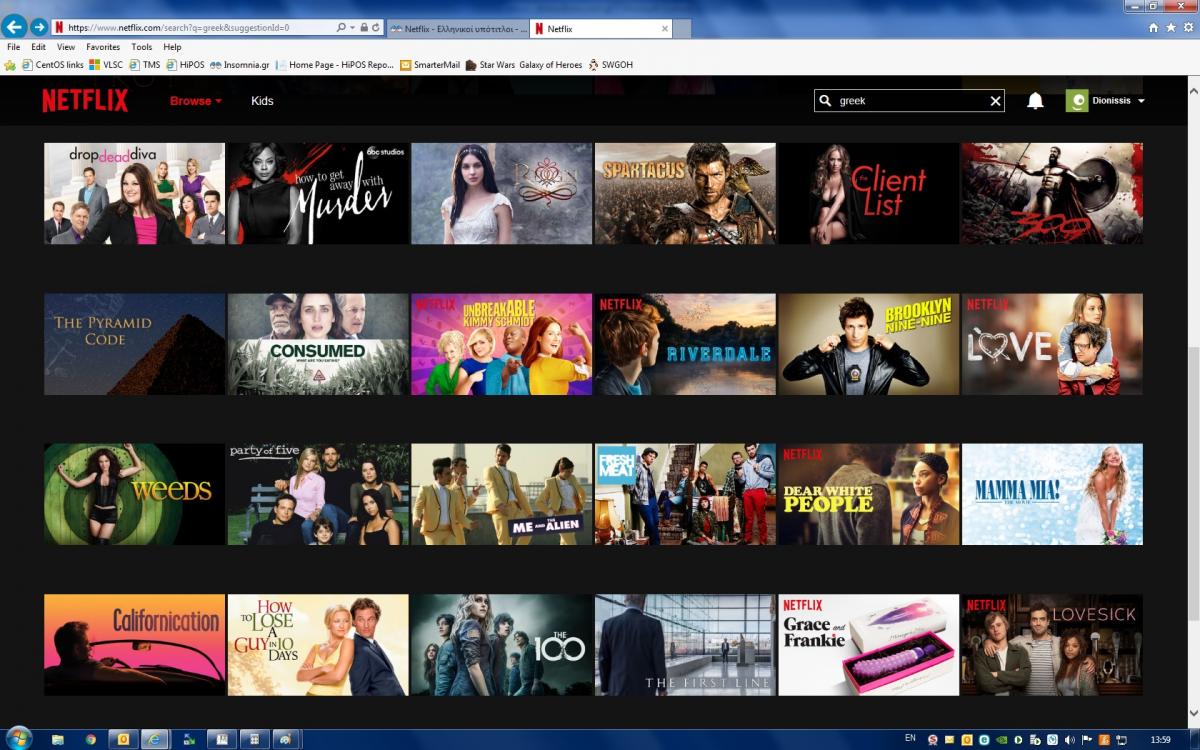Open the View menu
The image size is (1200, 750).
click(x=66, y=47)
